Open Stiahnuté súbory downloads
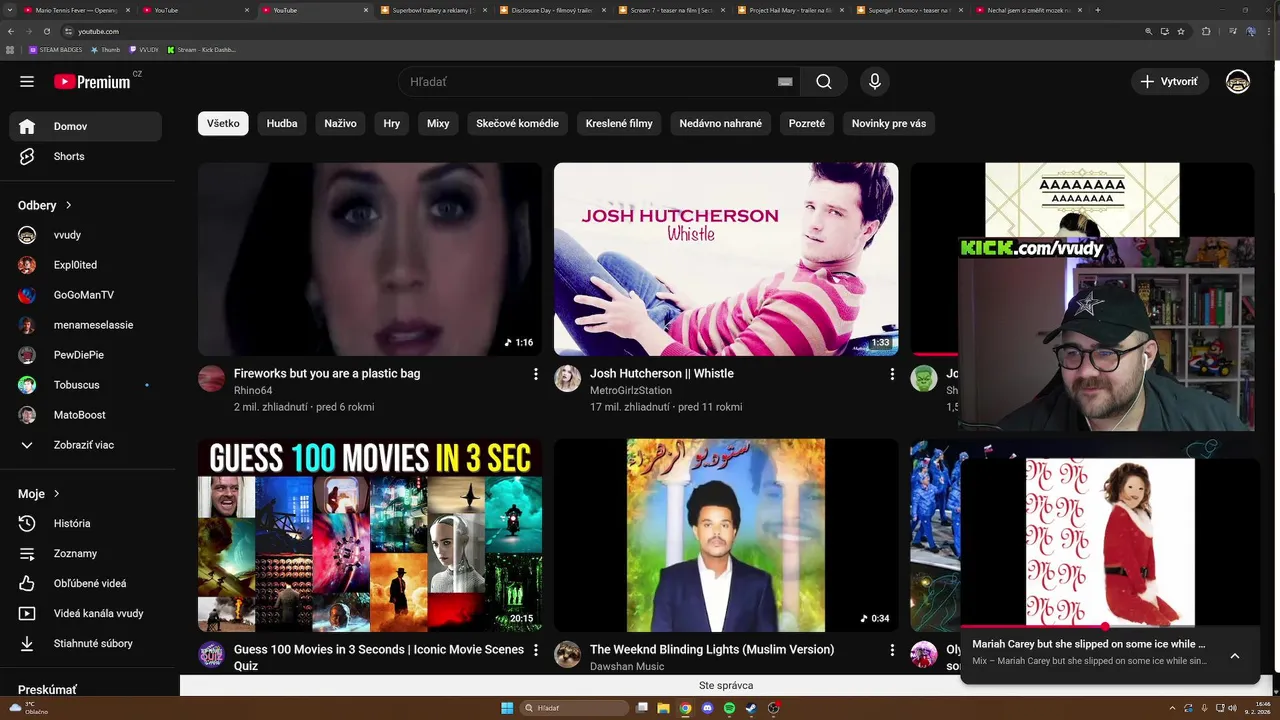Screen dimensions: 1280x720 [85, 643]
